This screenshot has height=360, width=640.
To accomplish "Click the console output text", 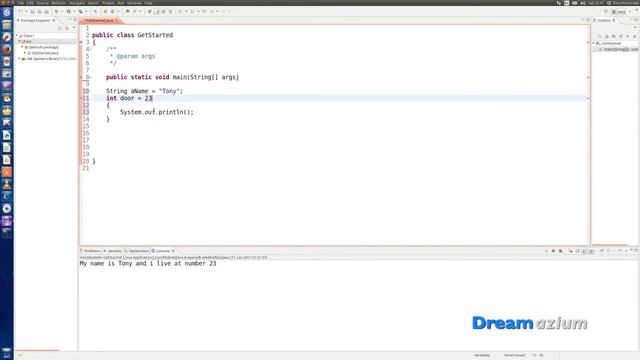I will 148,264.
